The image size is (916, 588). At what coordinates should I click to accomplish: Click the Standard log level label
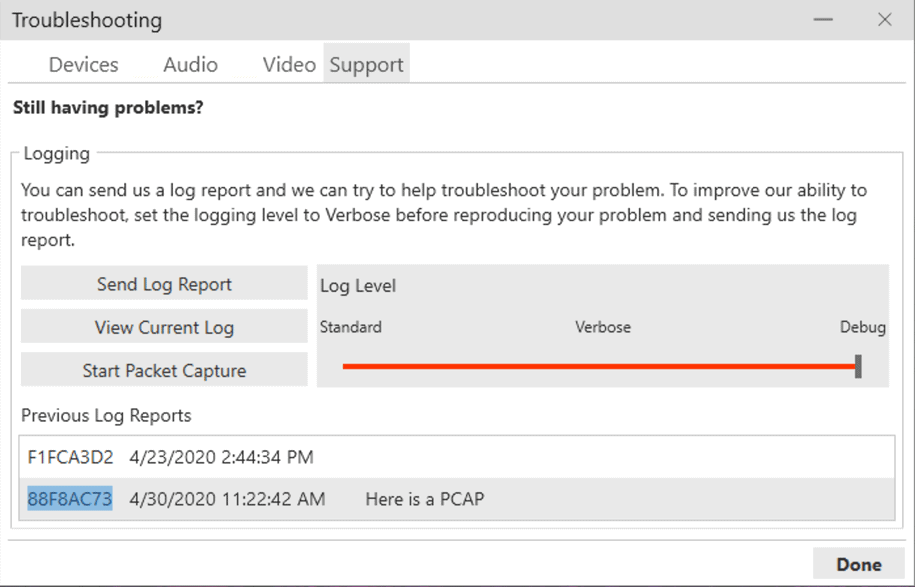coord(351,327)
